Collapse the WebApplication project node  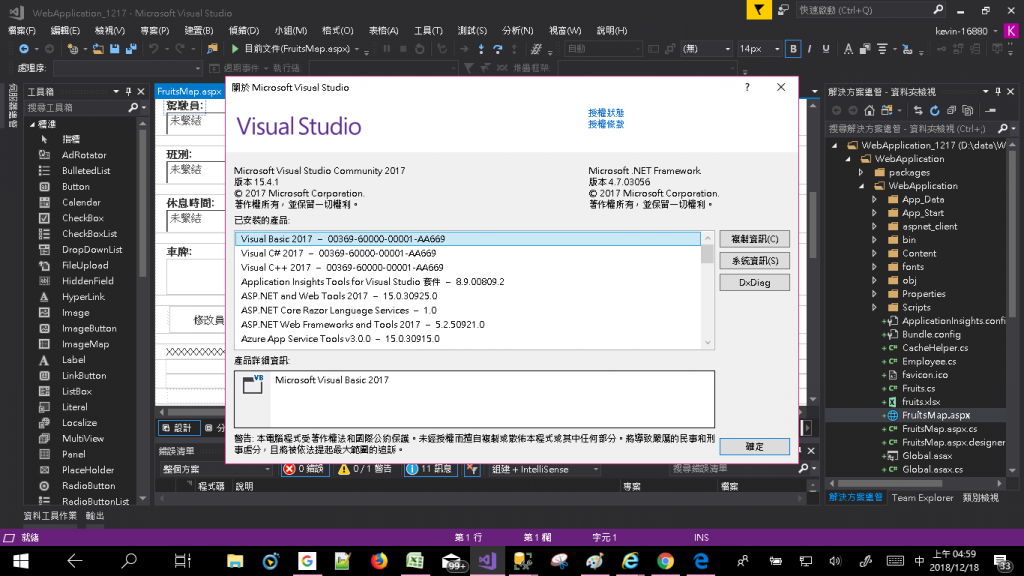[861, 186]
